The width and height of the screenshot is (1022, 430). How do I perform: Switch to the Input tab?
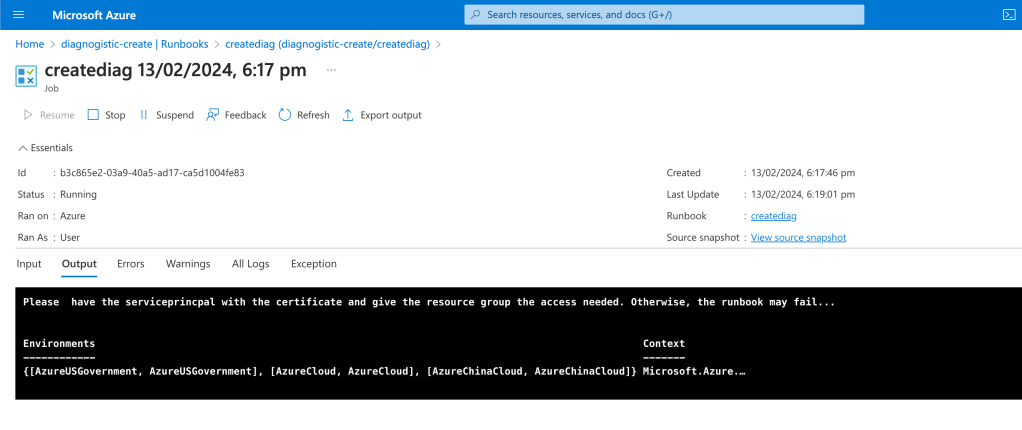29,264
